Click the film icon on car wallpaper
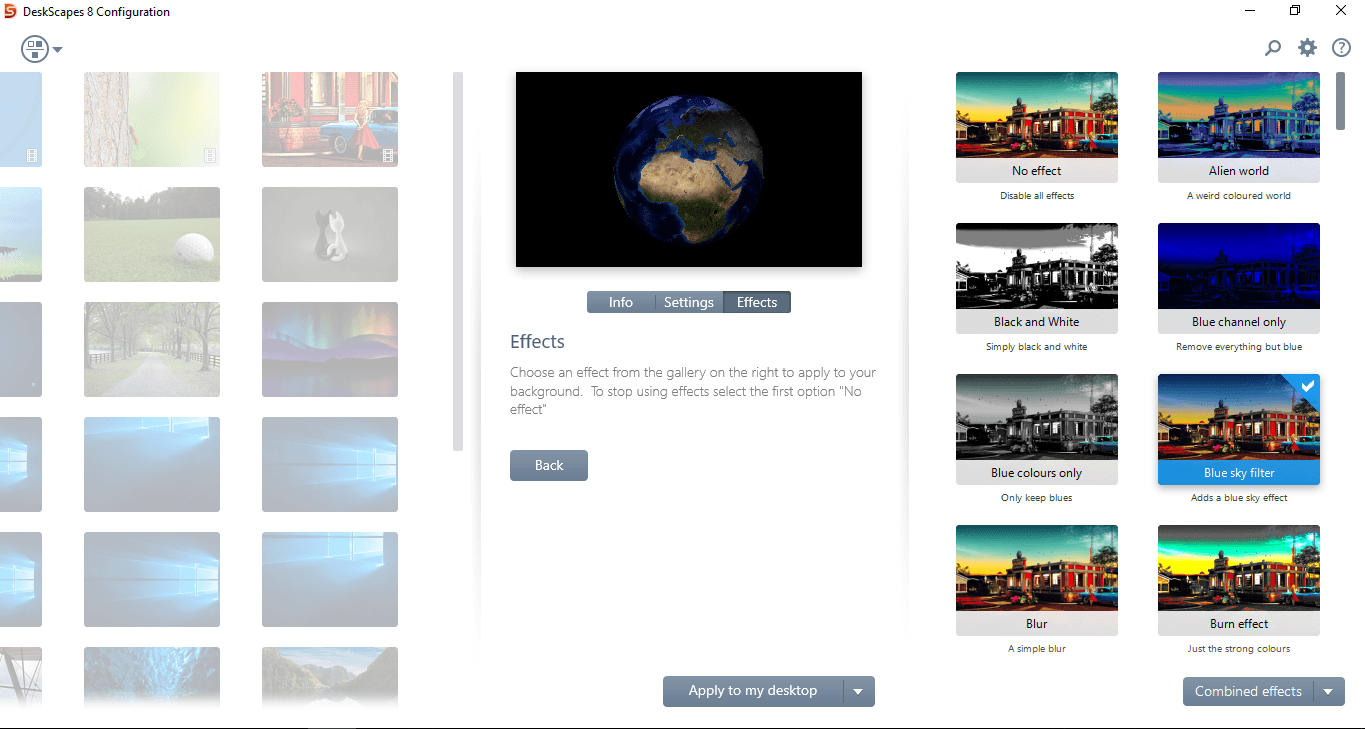This screenshot has width=1365, height=729. point(388,155)
